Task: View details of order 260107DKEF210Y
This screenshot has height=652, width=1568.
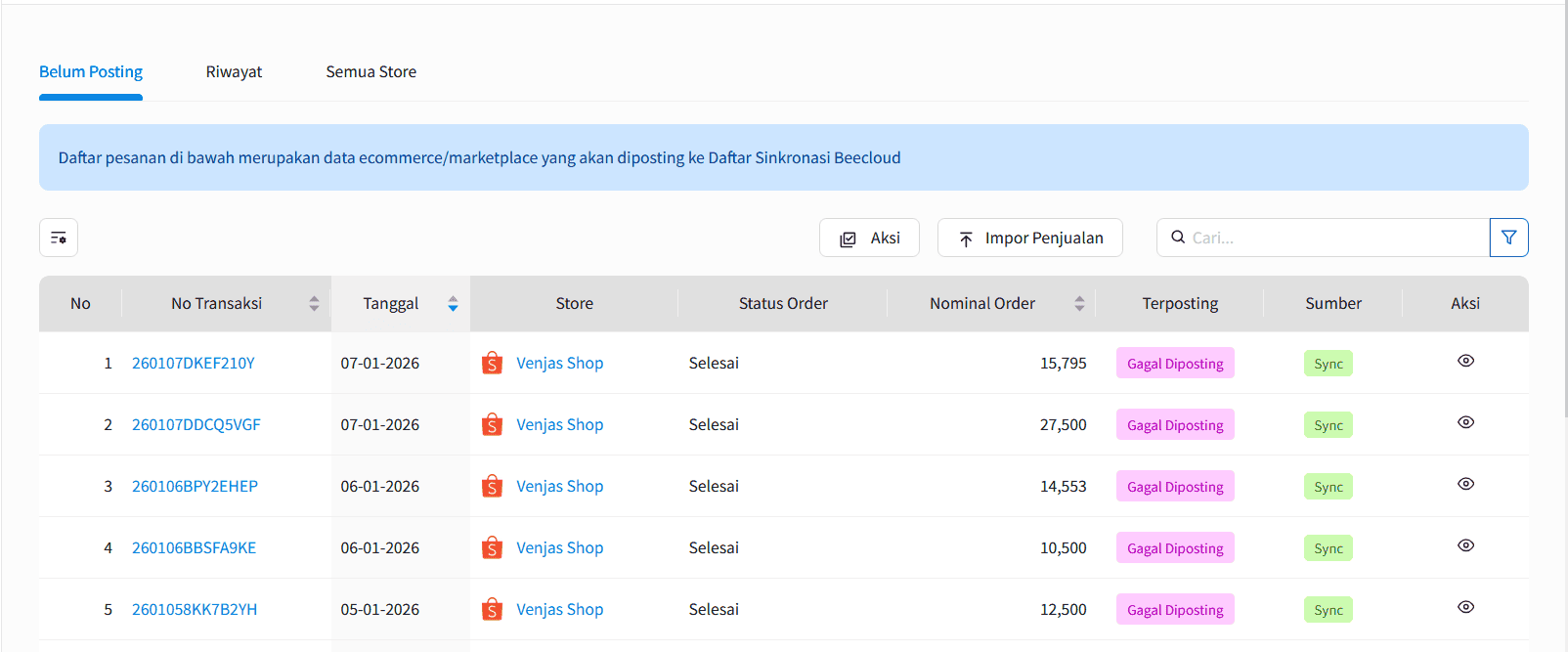Action: click(x=1465, y=361)
